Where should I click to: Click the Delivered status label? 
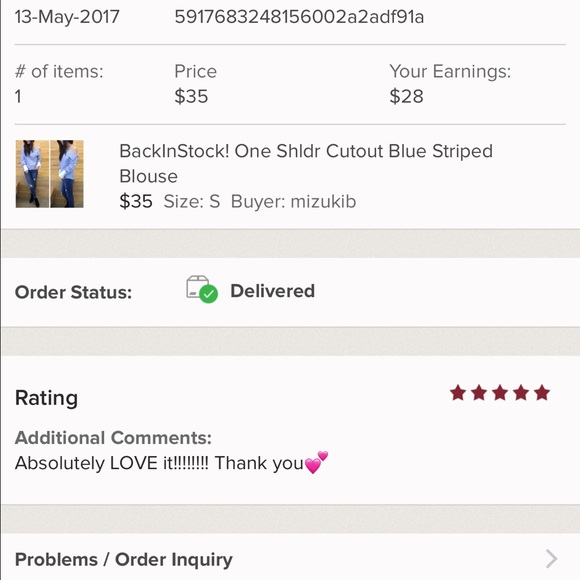point(273,291)
